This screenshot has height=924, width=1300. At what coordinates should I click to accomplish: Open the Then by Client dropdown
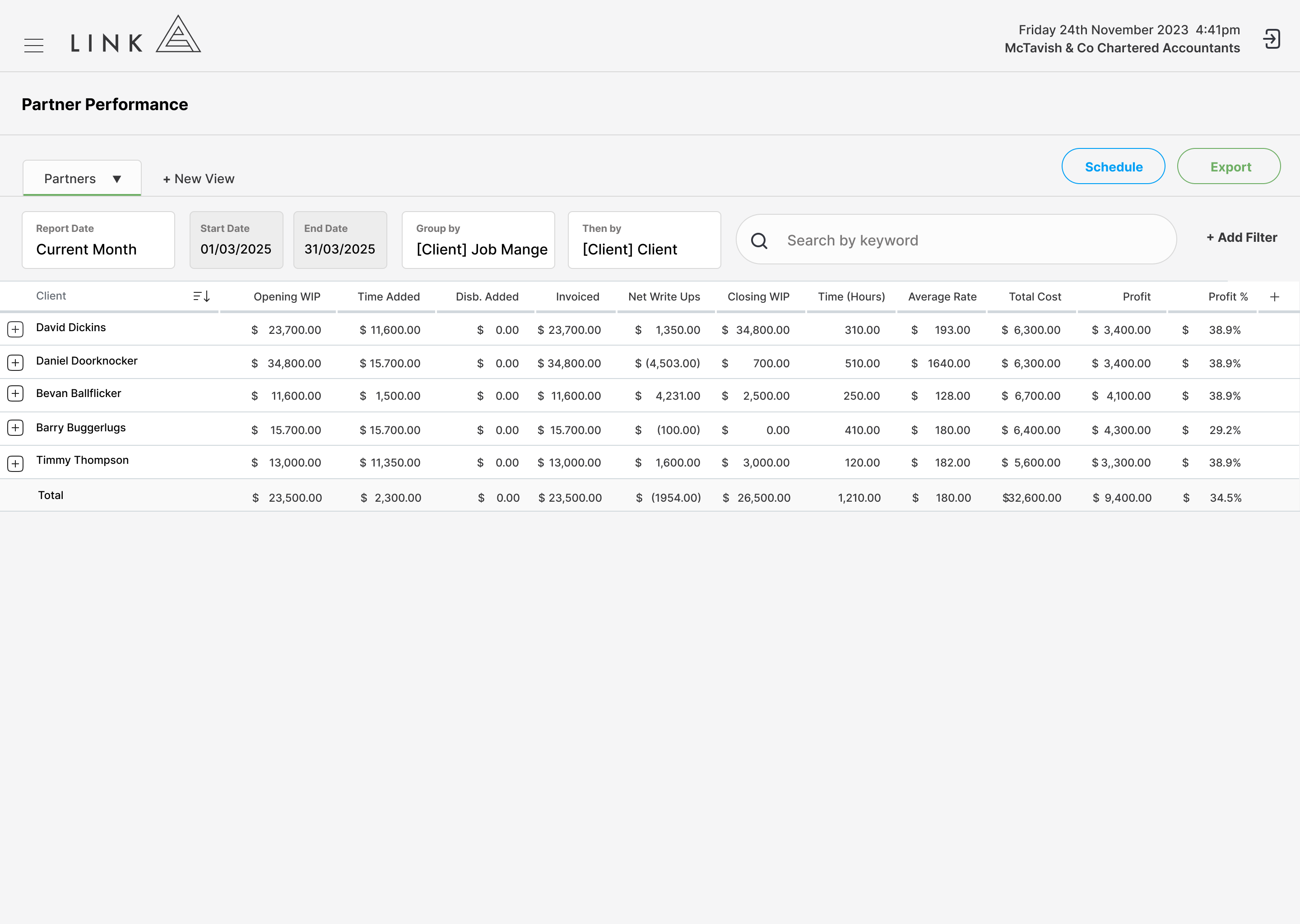click(x=644, y=240)
